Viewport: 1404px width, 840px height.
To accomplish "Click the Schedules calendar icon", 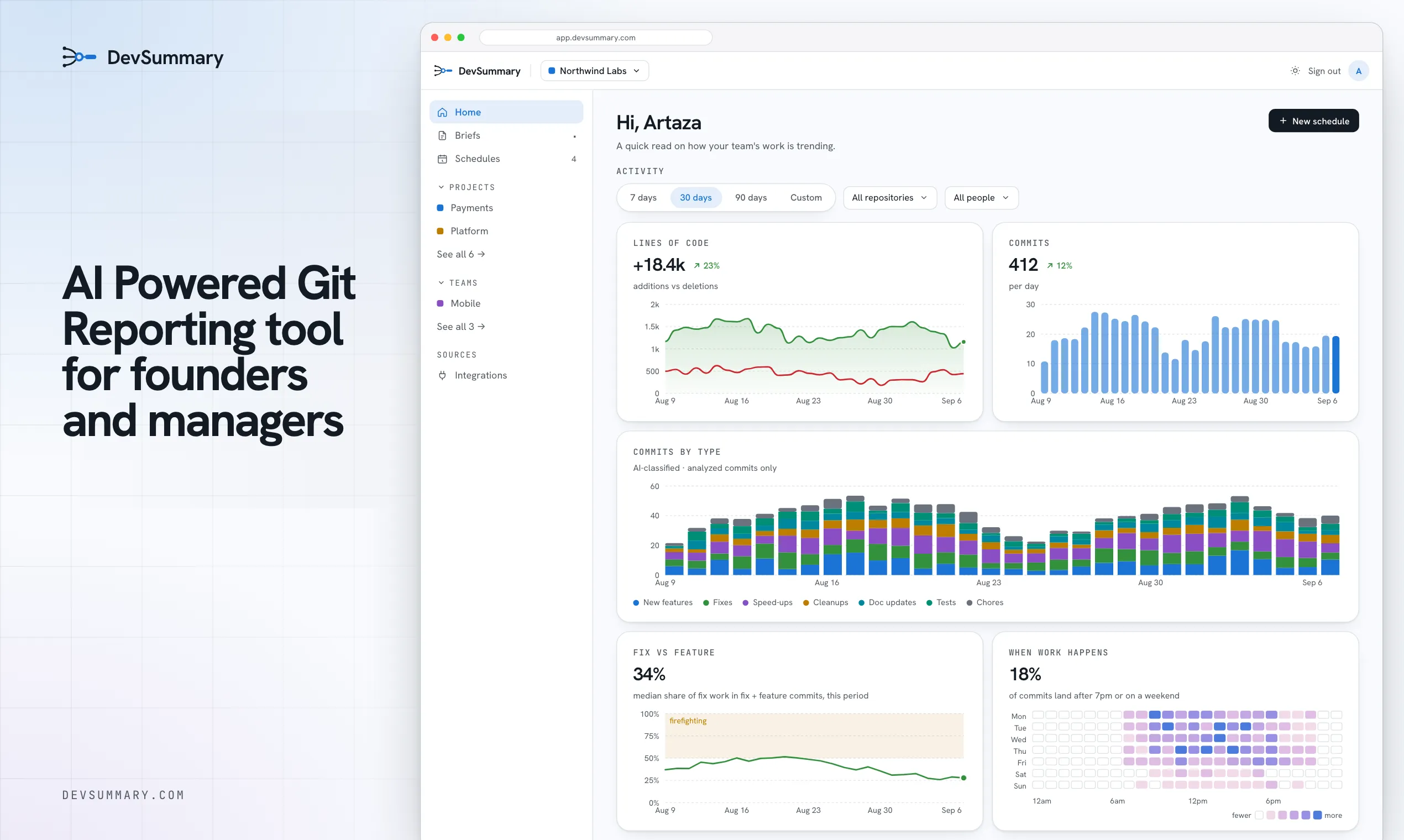I will (x=442, y=159).
